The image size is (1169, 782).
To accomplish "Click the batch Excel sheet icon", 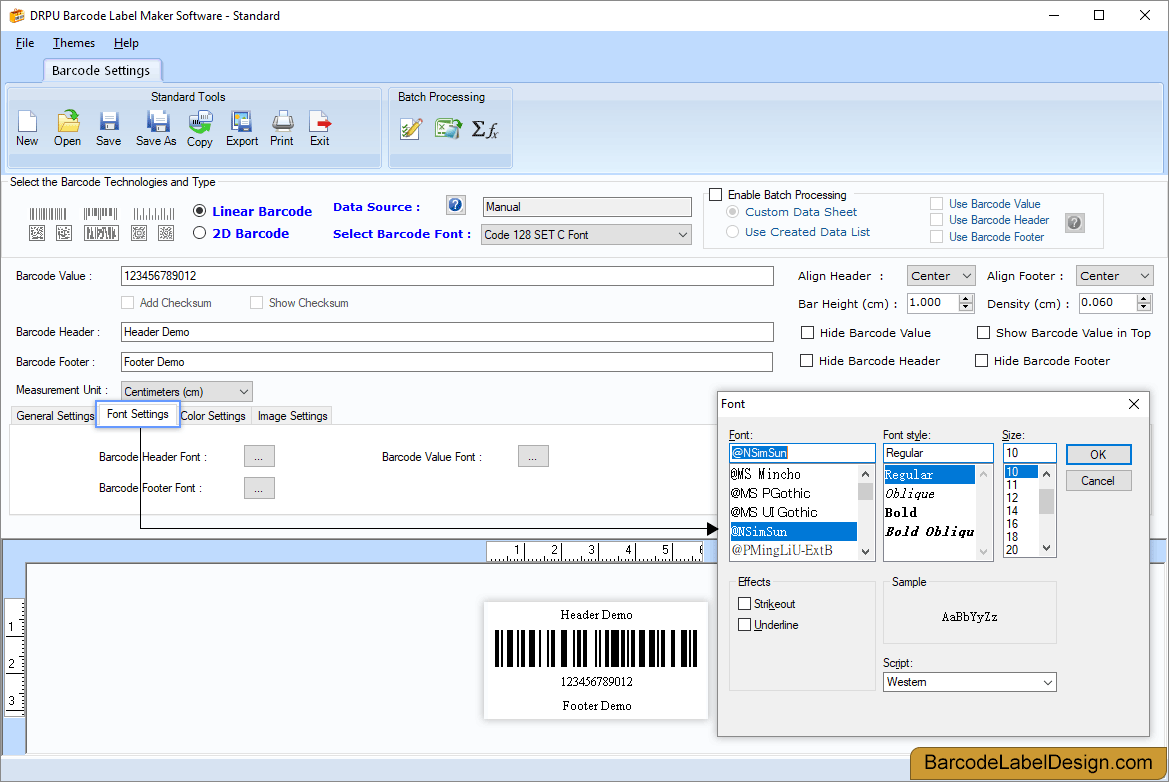I will (448, 128).
